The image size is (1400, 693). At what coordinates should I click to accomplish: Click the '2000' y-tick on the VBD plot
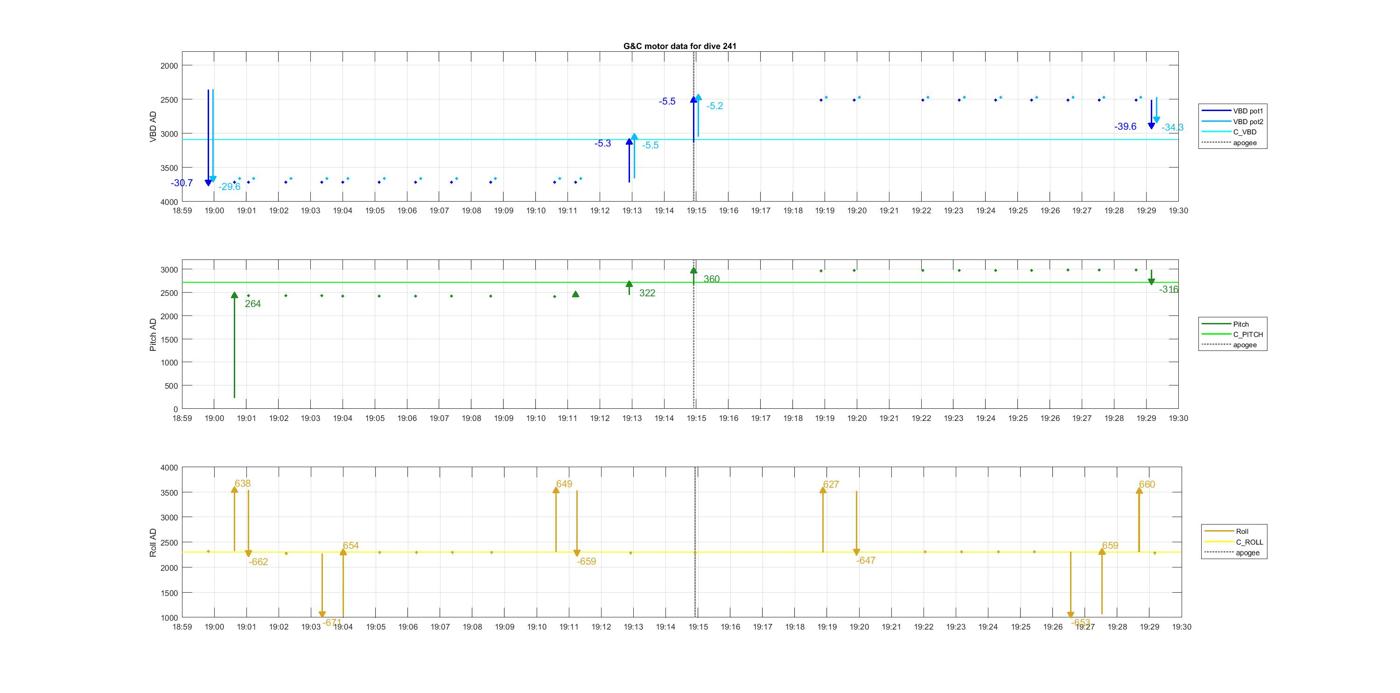pos(169,66)
